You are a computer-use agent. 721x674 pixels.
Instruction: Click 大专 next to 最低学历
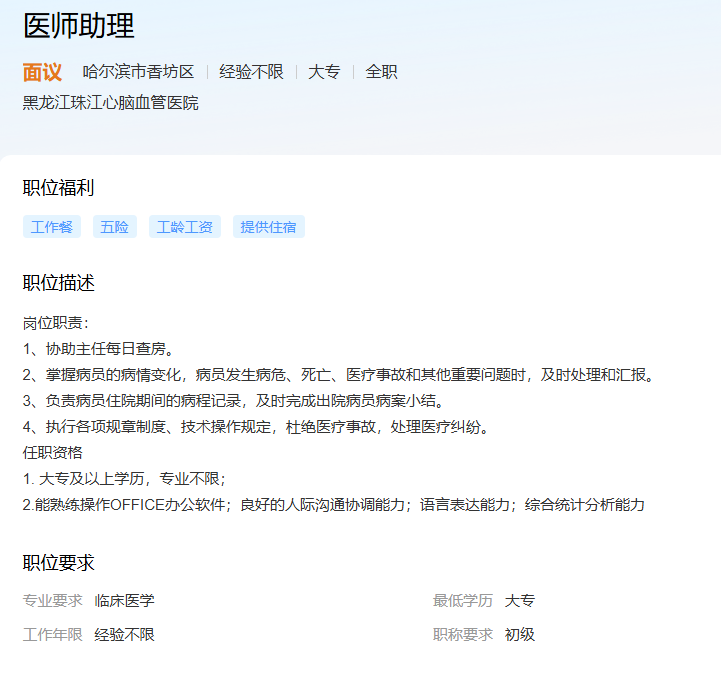(520, 601)
